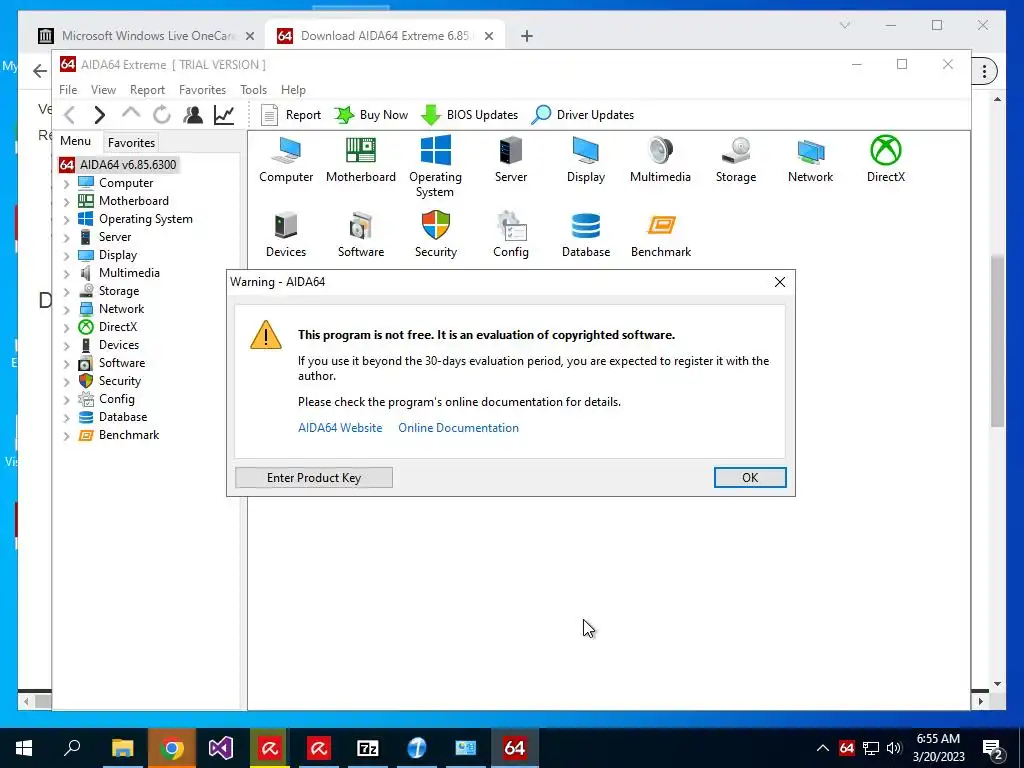Expand the Server tree node
Screen dimensions: 1024x768
click(x=66, y=238)
